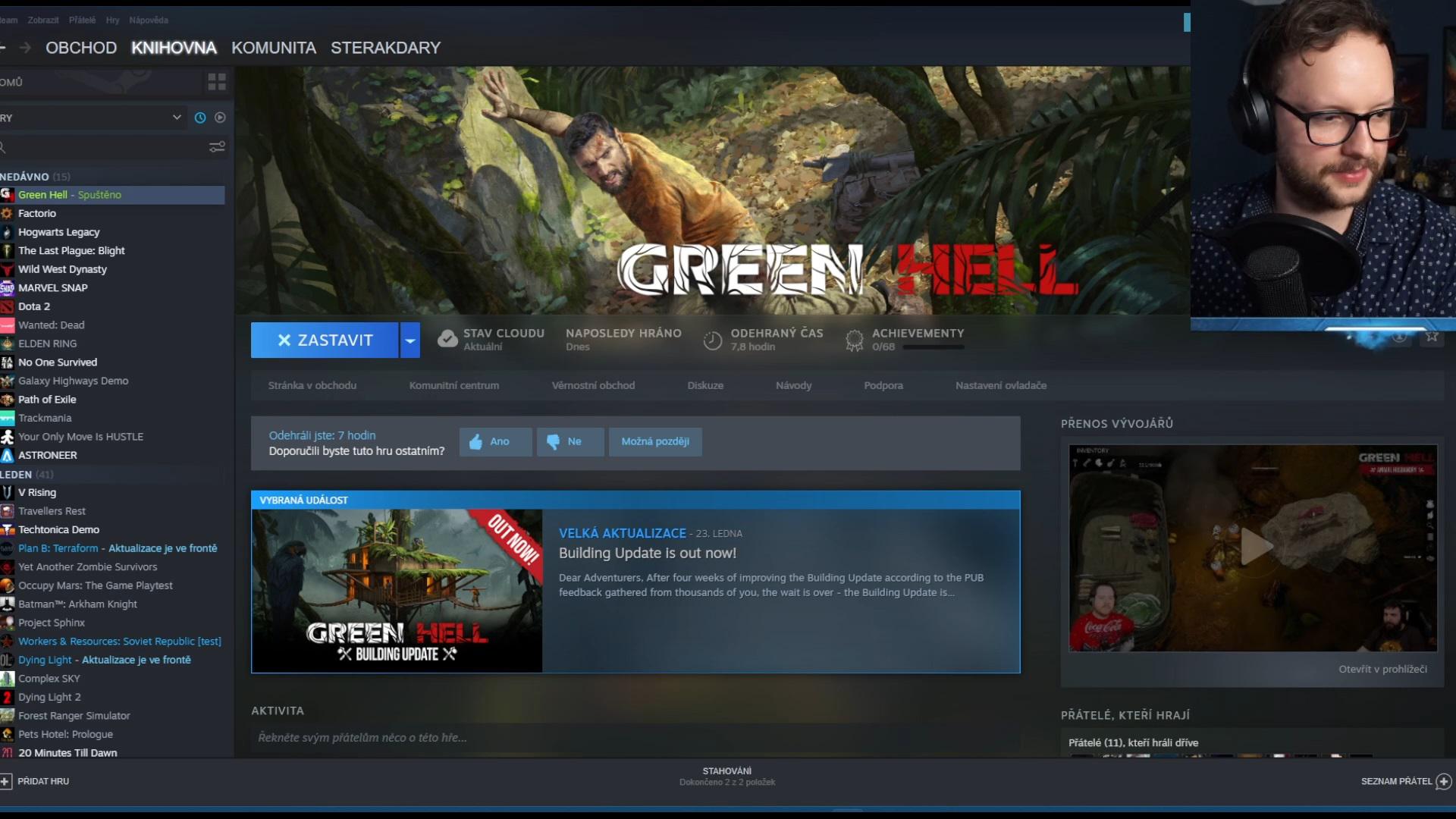
Task: Click thumbs up Ano recommendation button
Action: point(495,441)
